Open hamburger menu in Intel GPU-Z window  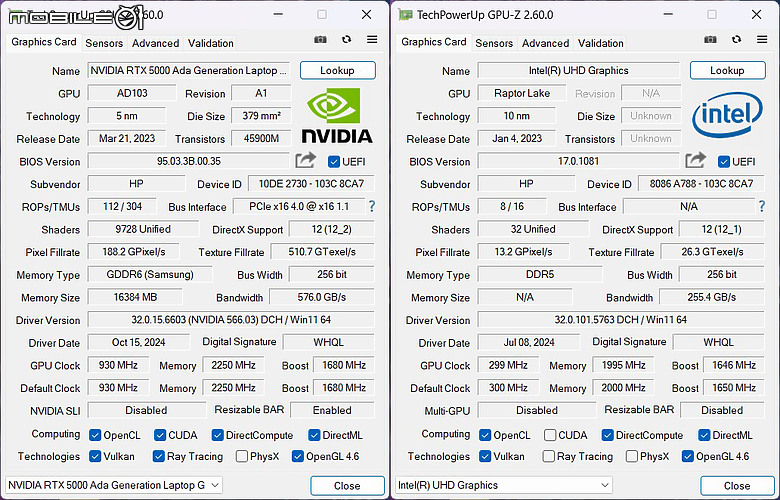pos(762,39)
